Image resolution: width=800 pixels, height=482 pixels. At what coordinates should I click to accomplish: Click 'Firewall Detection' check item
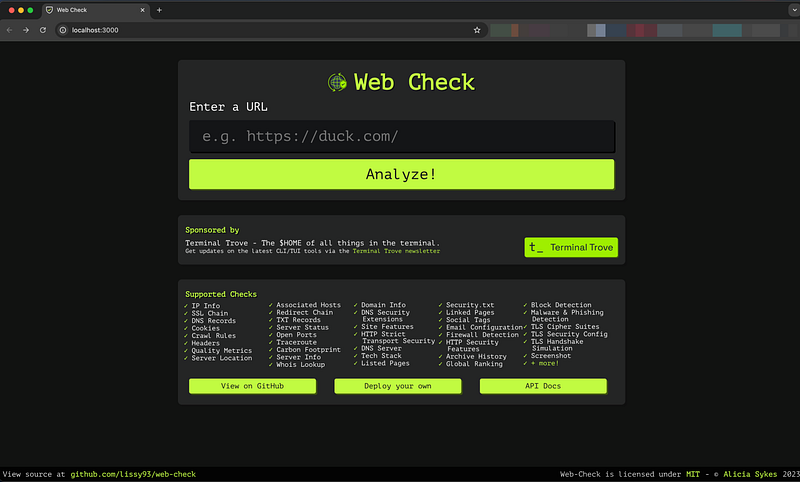[x=482, y=335]
